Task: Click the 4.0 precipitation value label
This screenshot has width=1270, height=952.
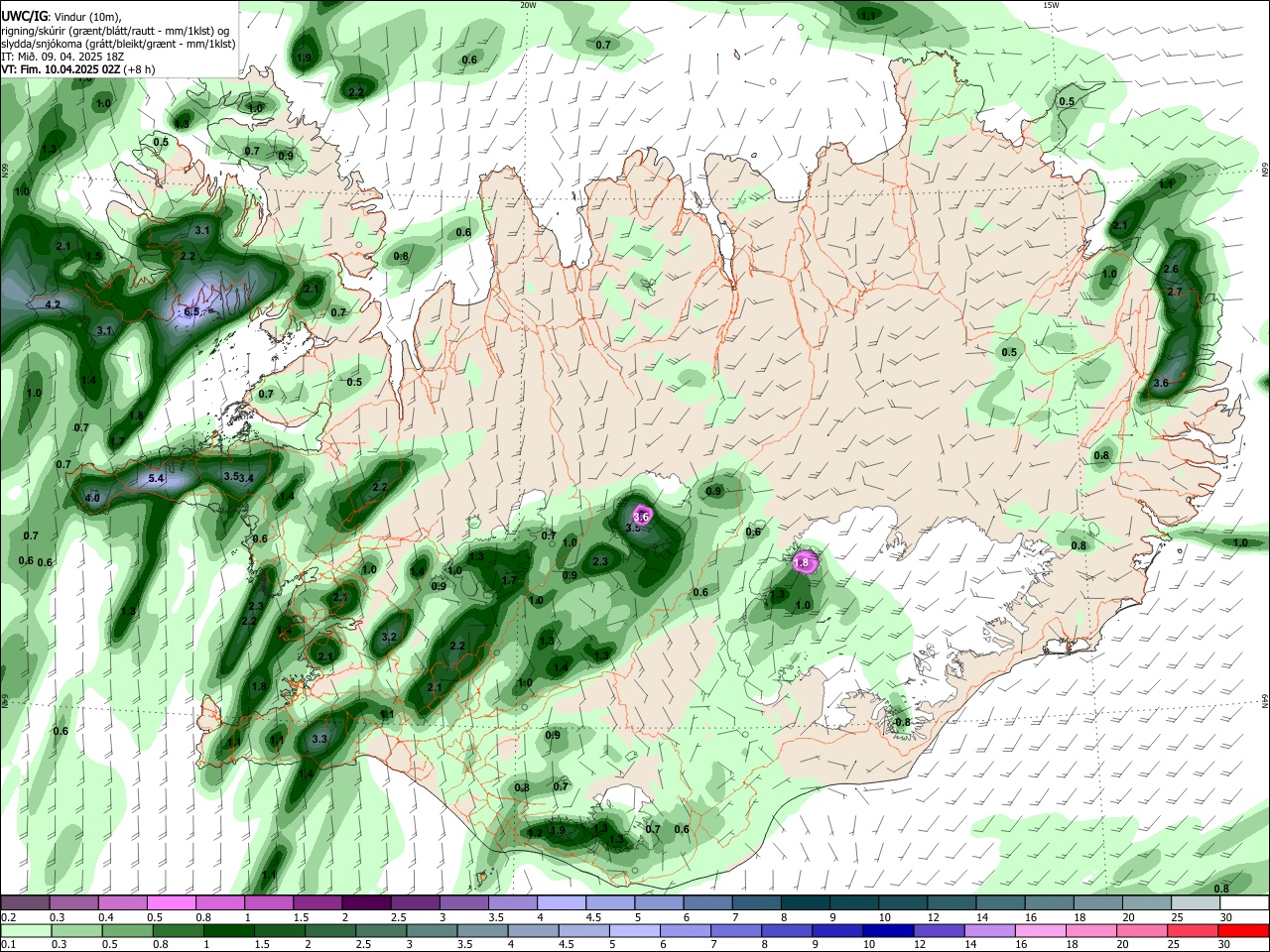Action: pyautogui.click(x=93, y=498)
